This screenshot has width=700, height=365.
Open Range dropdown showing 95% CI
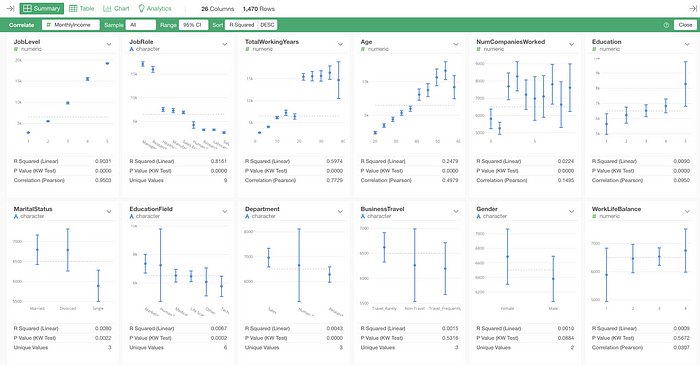click(x=193, y=25)
